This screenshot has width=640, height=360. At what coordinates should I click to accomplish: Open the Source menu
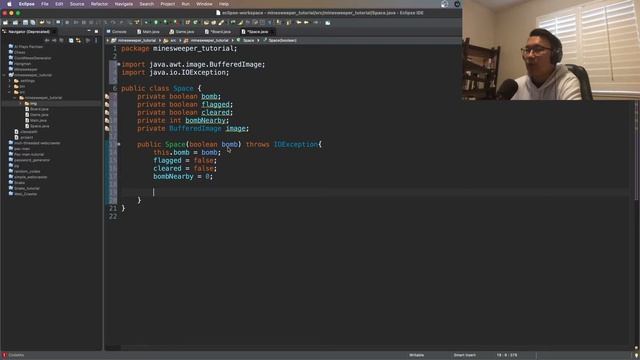tap(77, 4)
